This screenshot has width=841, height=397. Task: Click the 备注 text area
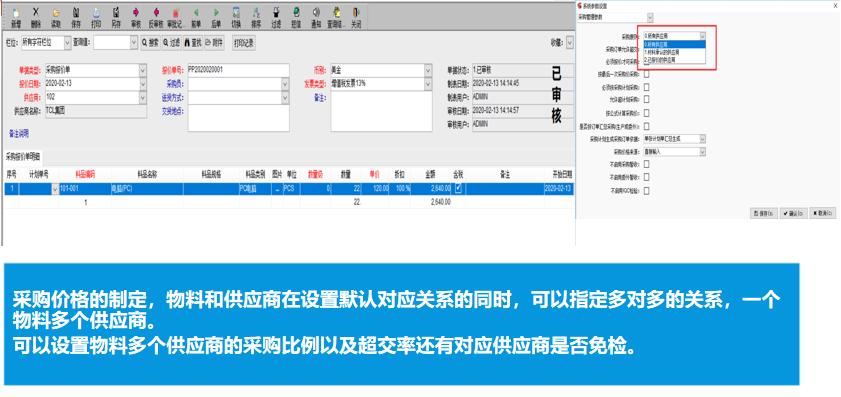pos(381,112)
